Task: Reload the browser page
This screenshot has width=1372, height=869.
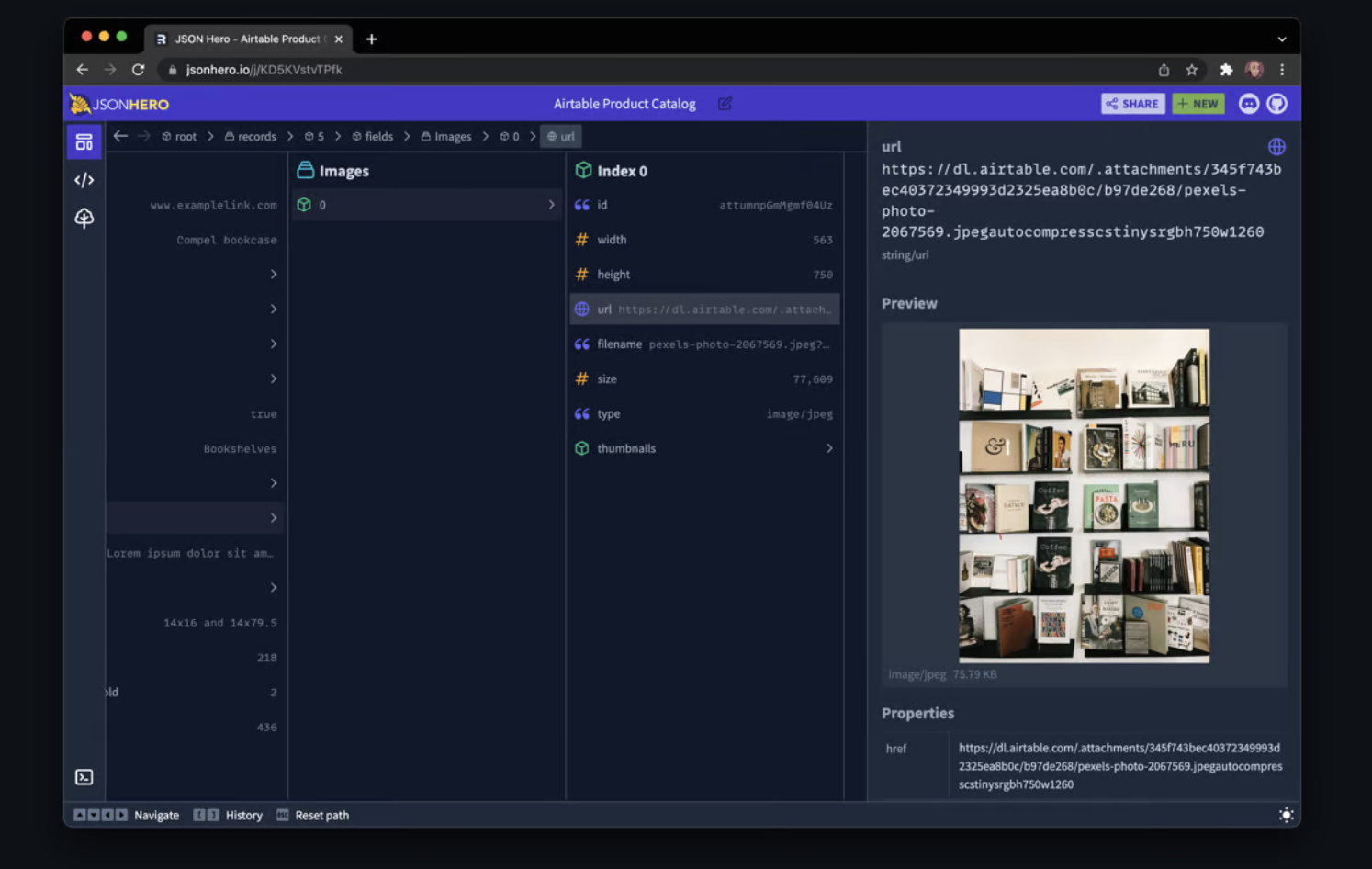Action: (x=138, y=70)
